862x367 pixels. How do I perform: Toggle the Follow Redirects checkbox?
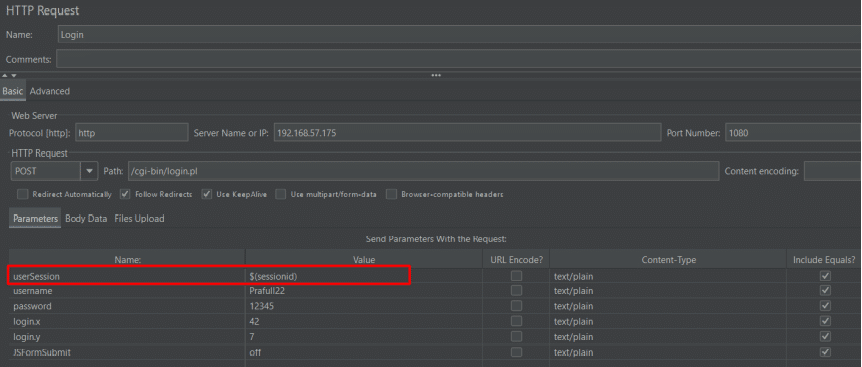pyautogui.click(x=125, y=194)
